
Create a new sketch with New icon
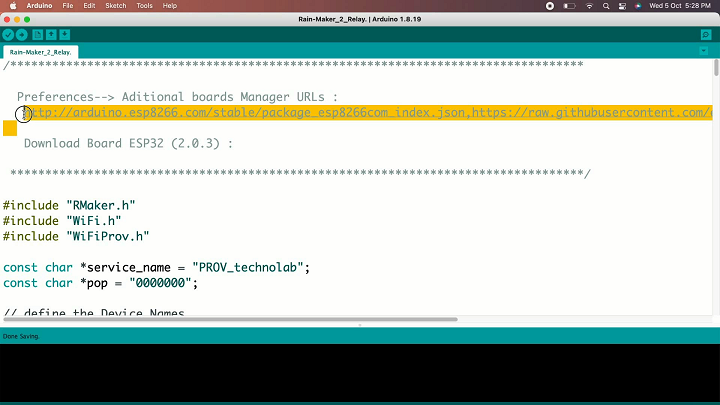tap(38, 34)
